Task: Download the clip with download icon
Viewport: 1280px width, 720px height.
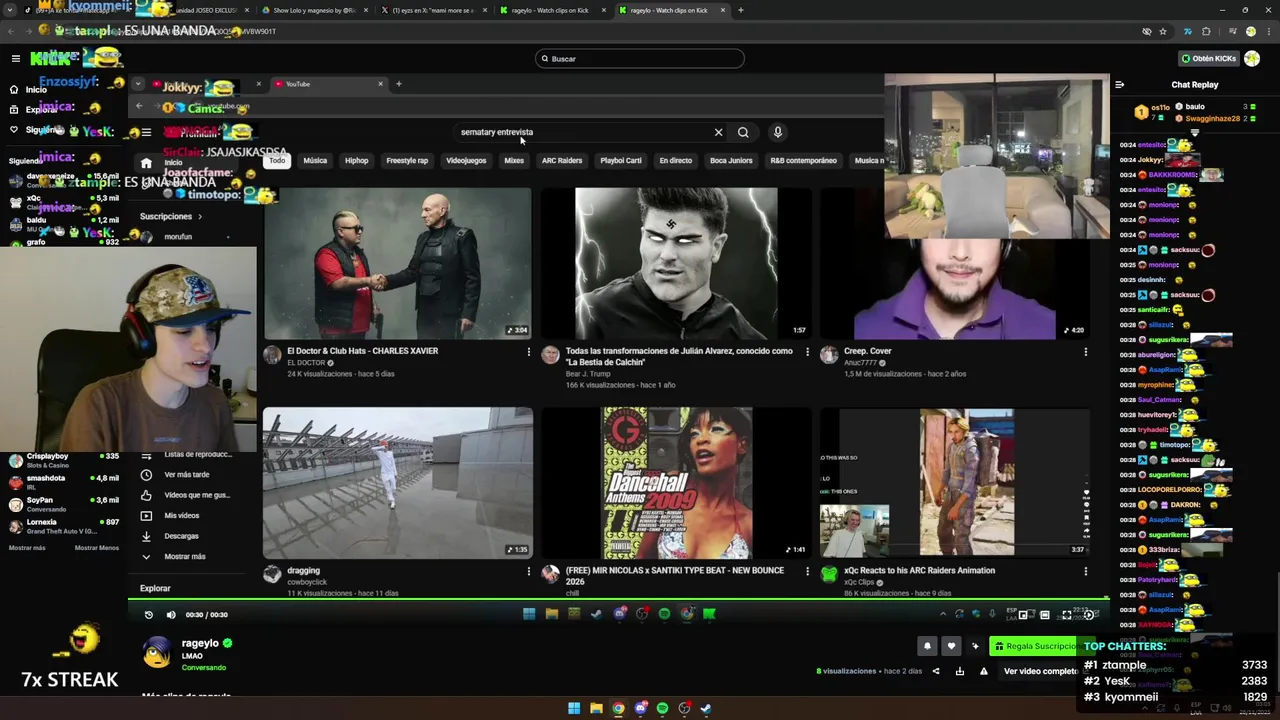Action: pos(960,671)
